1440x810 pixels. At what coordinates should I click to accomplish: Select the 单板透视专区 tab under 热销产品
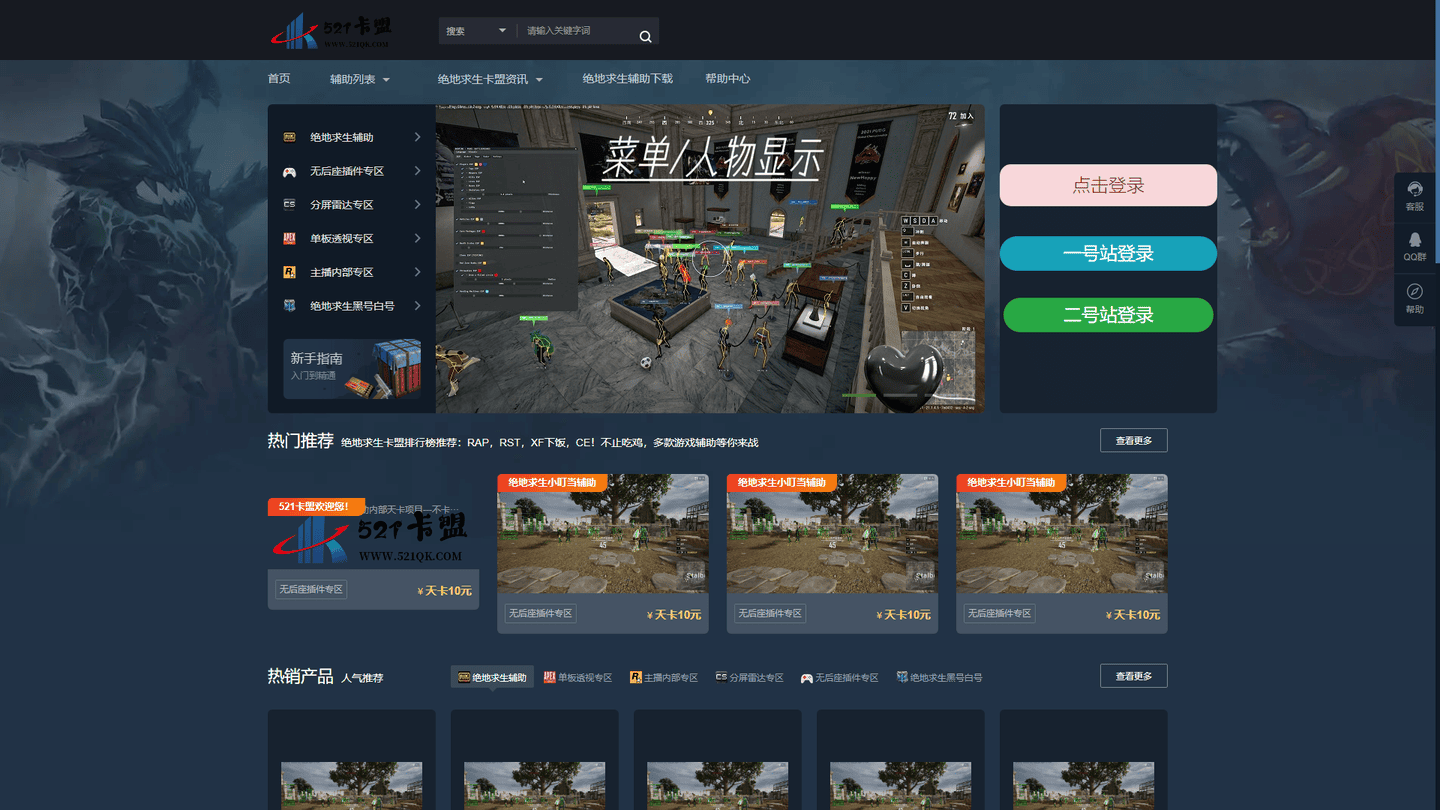pos(578,677)
